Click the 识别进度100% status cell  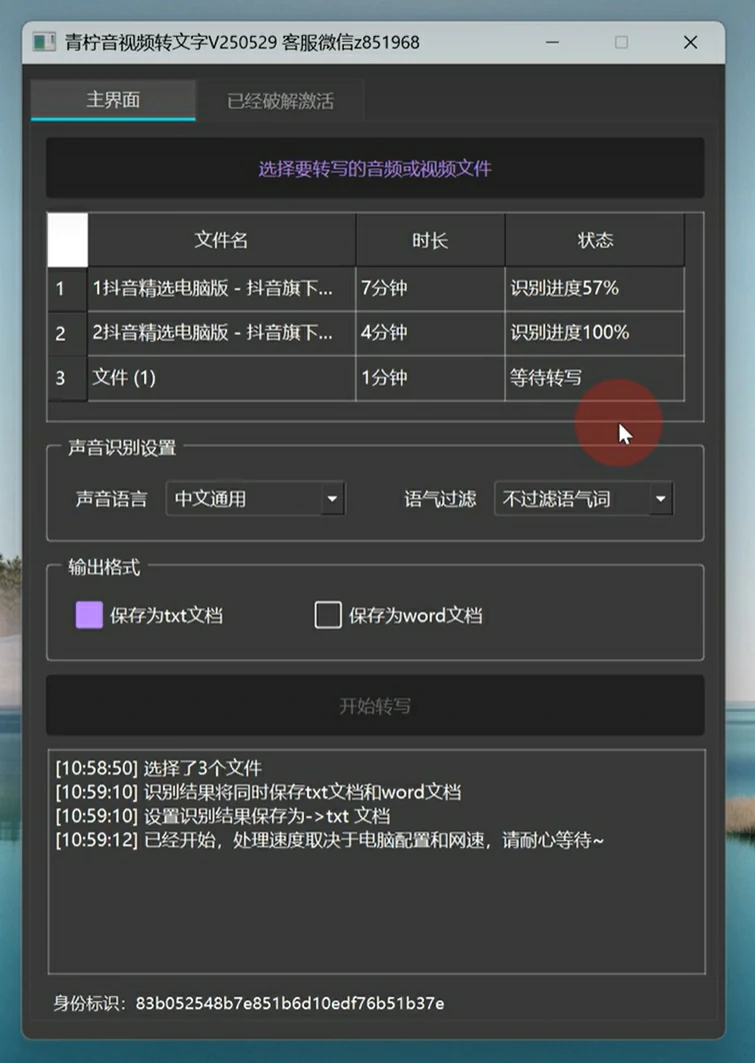click(594, 334)
